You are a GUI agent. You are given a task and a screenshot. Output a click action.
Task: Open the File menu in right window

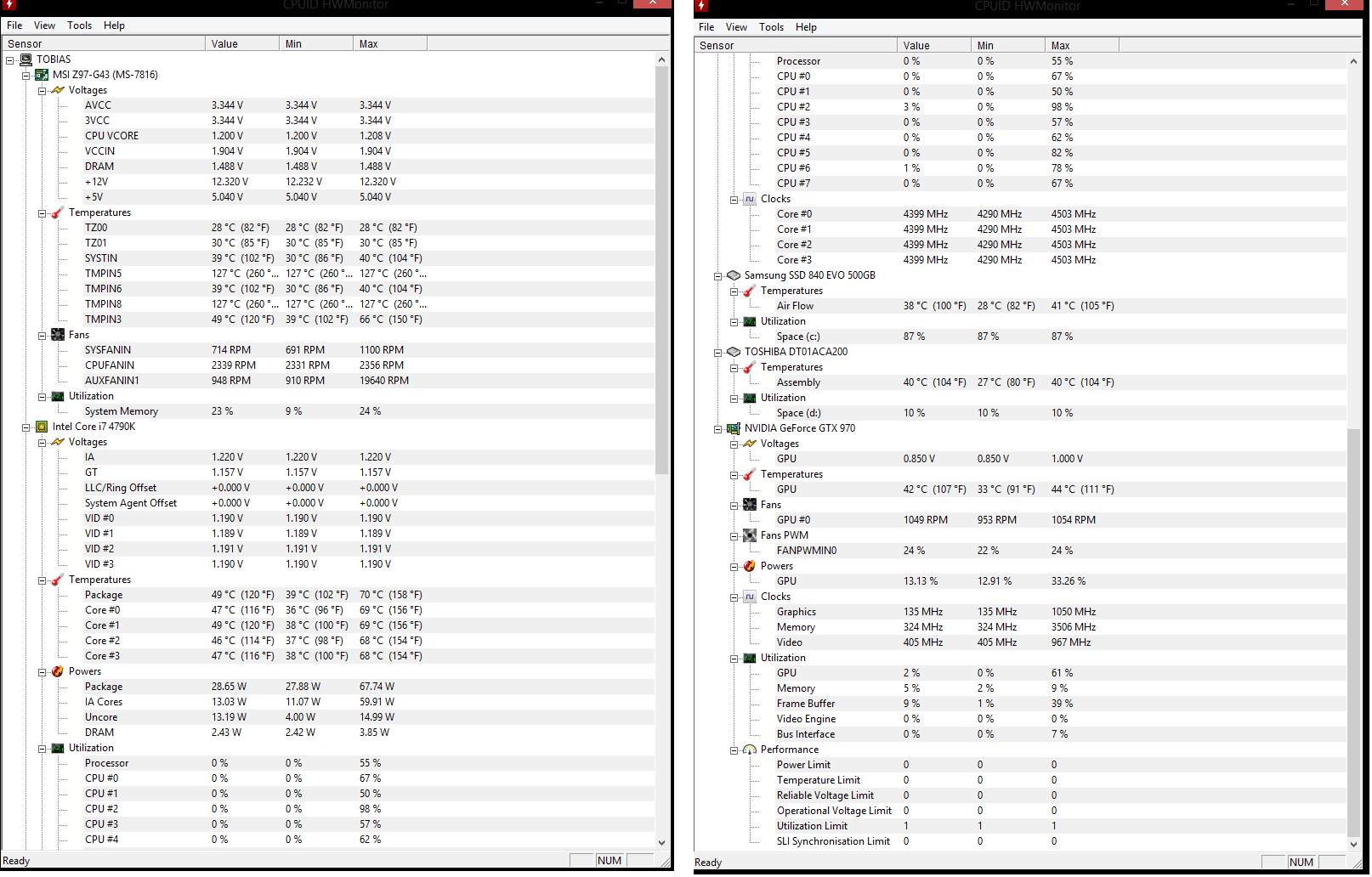[706, 27]
